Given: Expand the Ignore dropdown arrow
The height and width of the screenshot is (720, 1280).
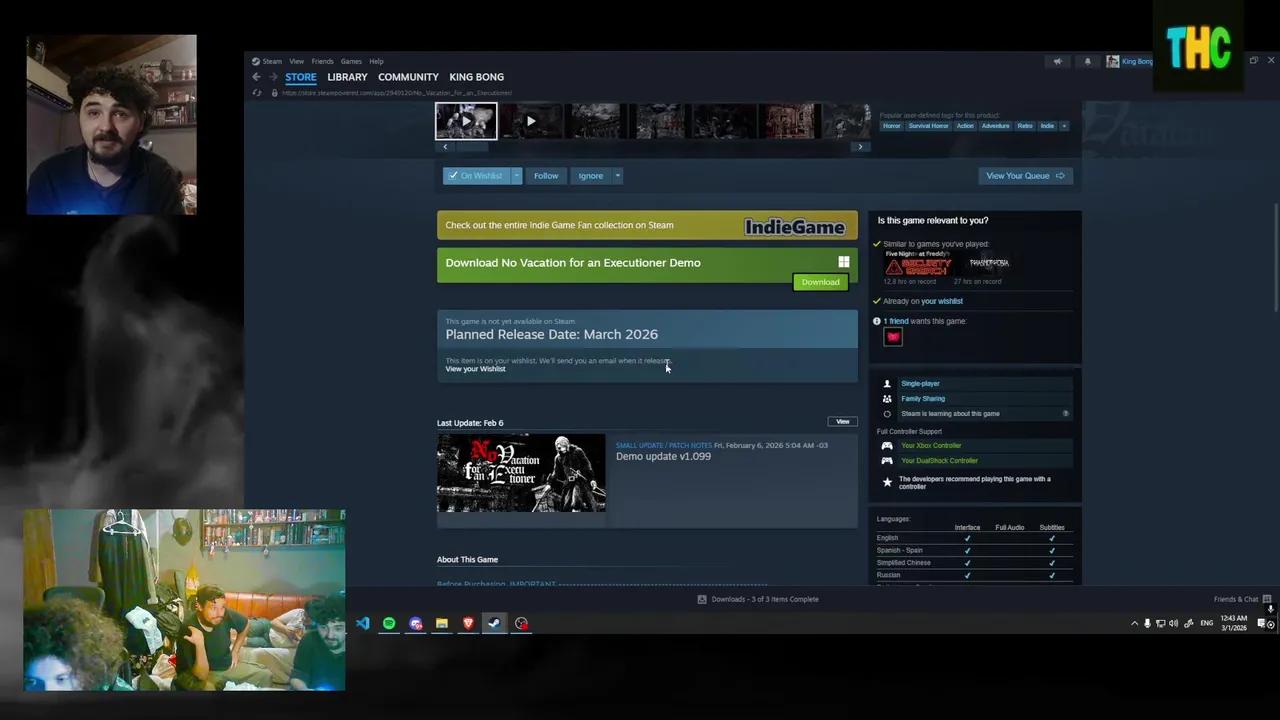Looking at the screenshot, I should 617,176.
